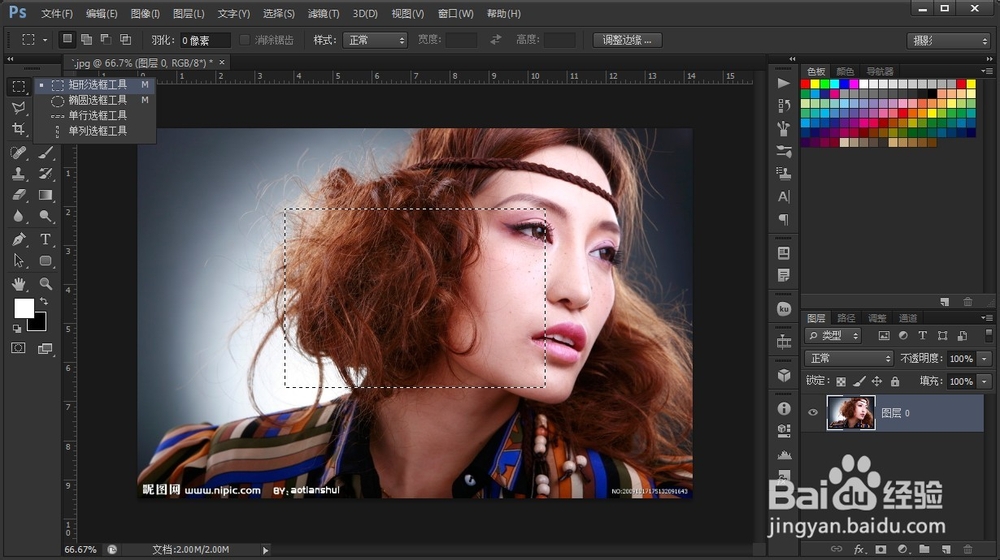Expand the 不透明度 opacity dropdown arrow
This screenshot has height=560, width=1000.
click(x=985, y=358)
